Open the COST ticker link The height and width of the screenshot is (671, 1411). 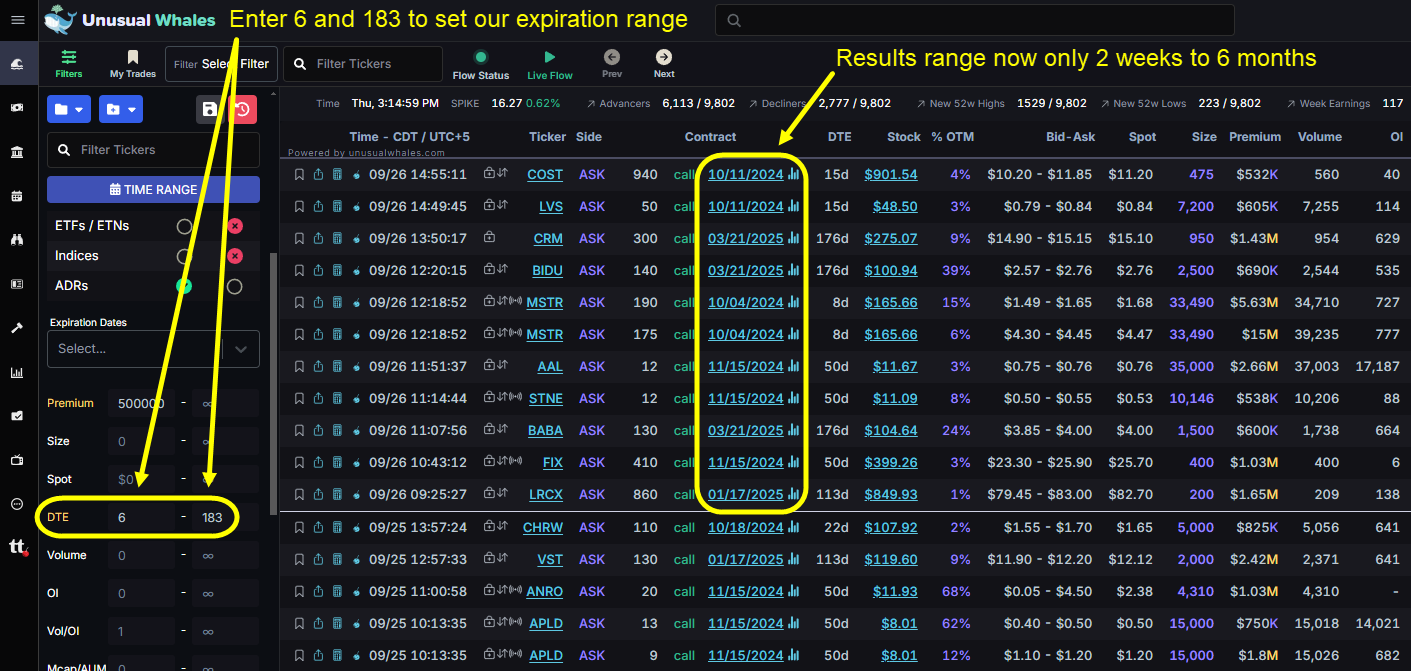pos(545,174)
